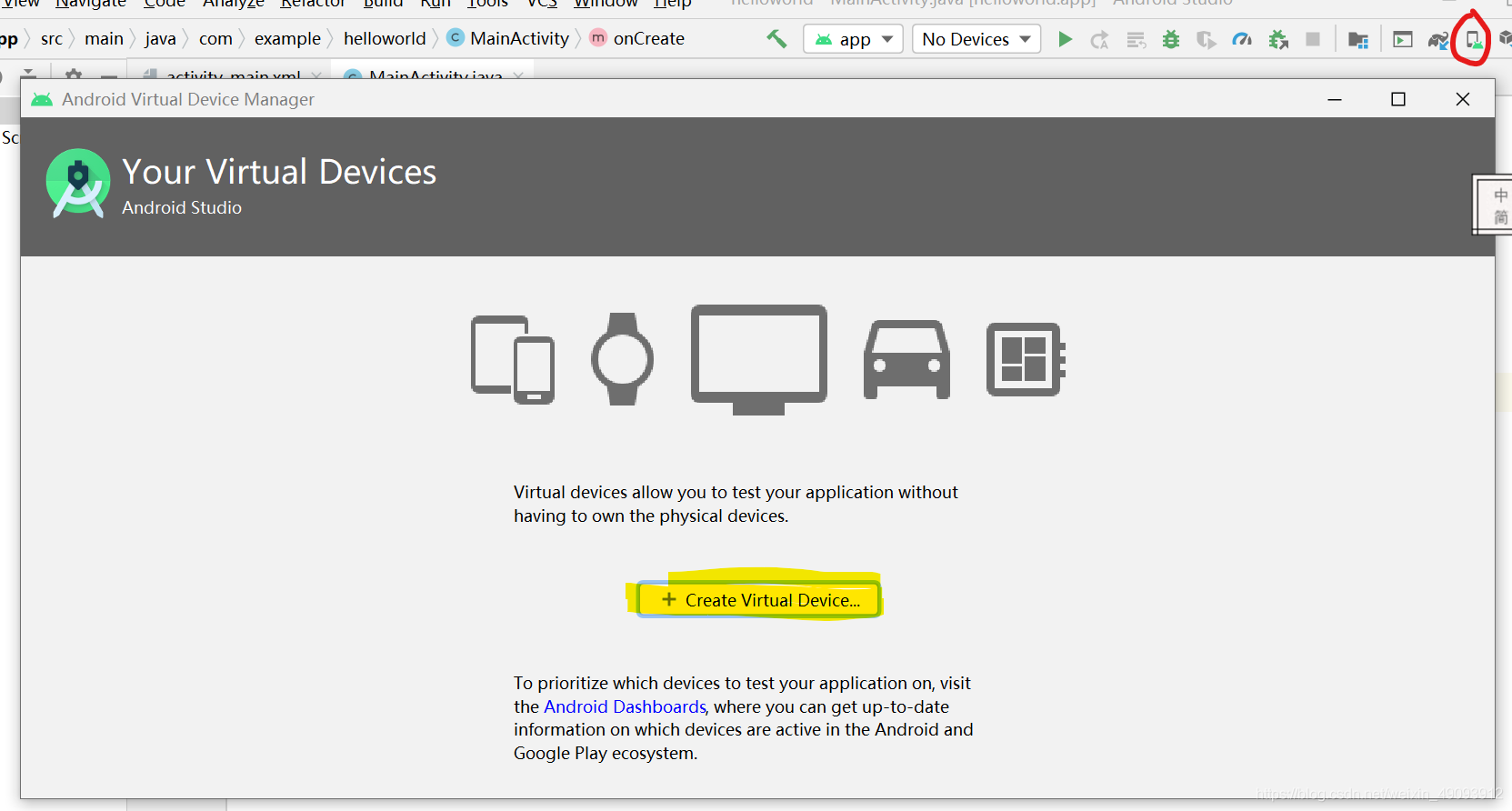Select the helloworld breadcrumb
Viewport: 1512px width, 811px height.
[x=385, y=38]
